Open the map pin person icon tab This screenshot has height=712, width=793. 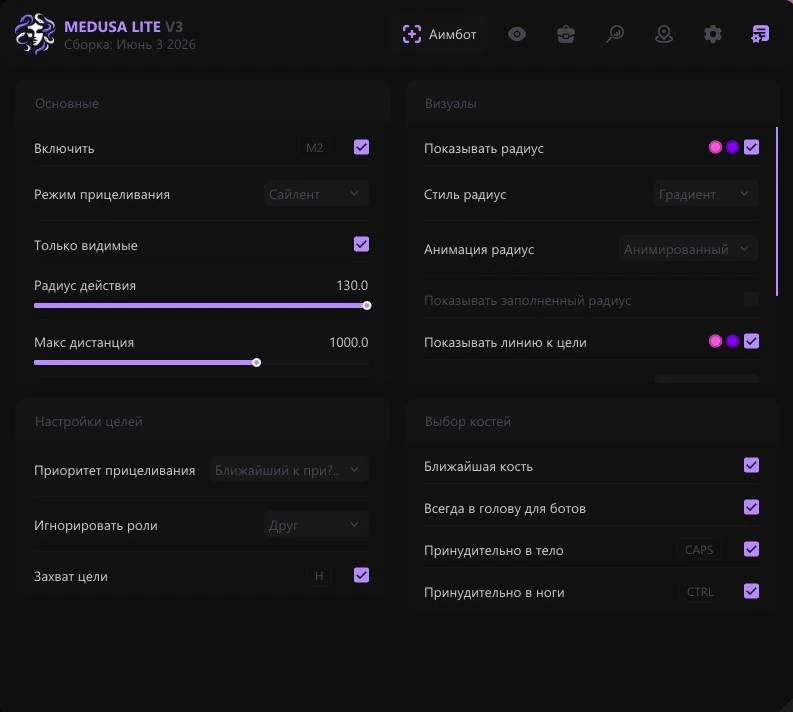pos(664,34)
